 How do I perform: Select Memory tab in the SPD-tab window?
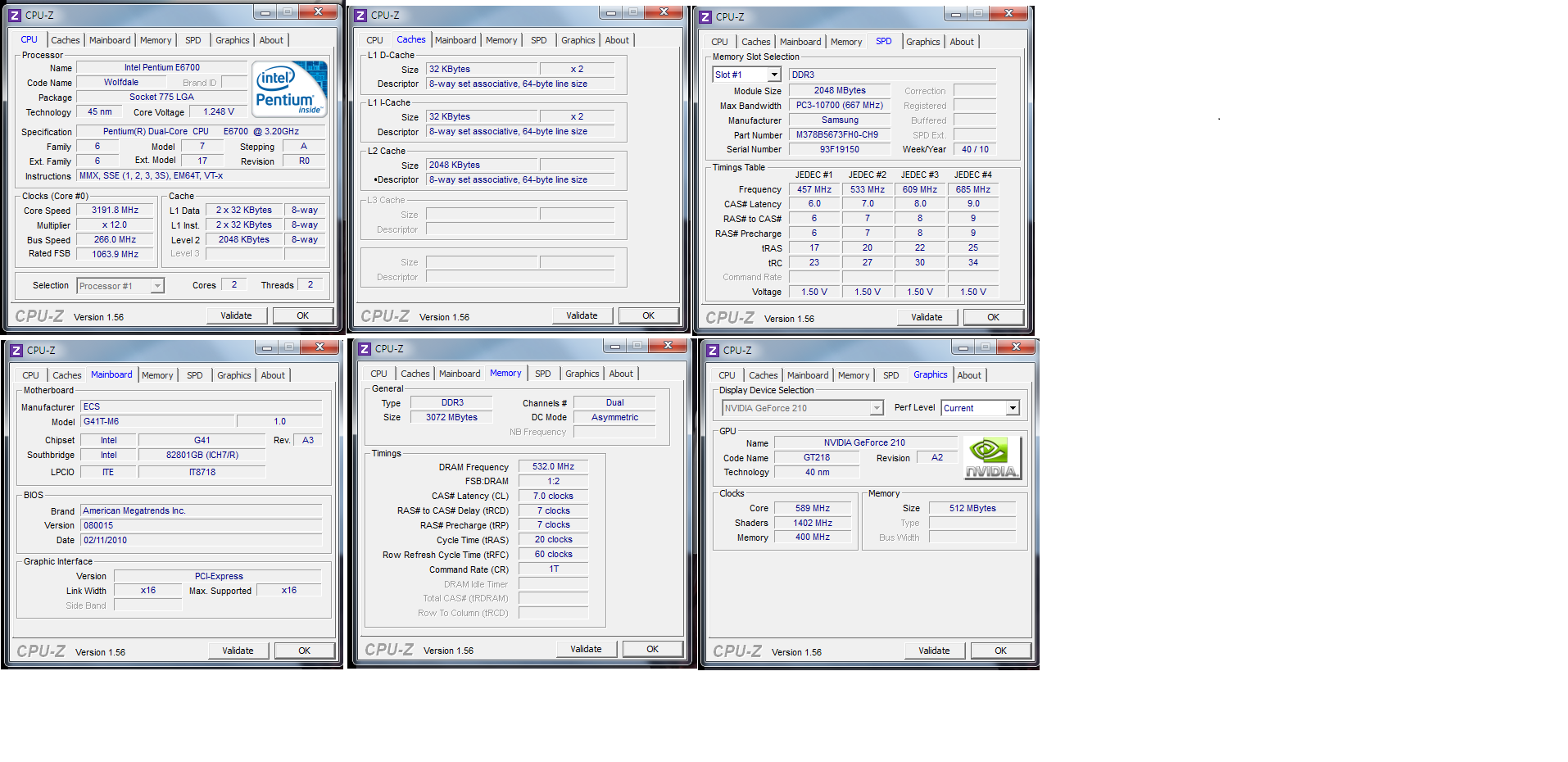pos(846,42)
